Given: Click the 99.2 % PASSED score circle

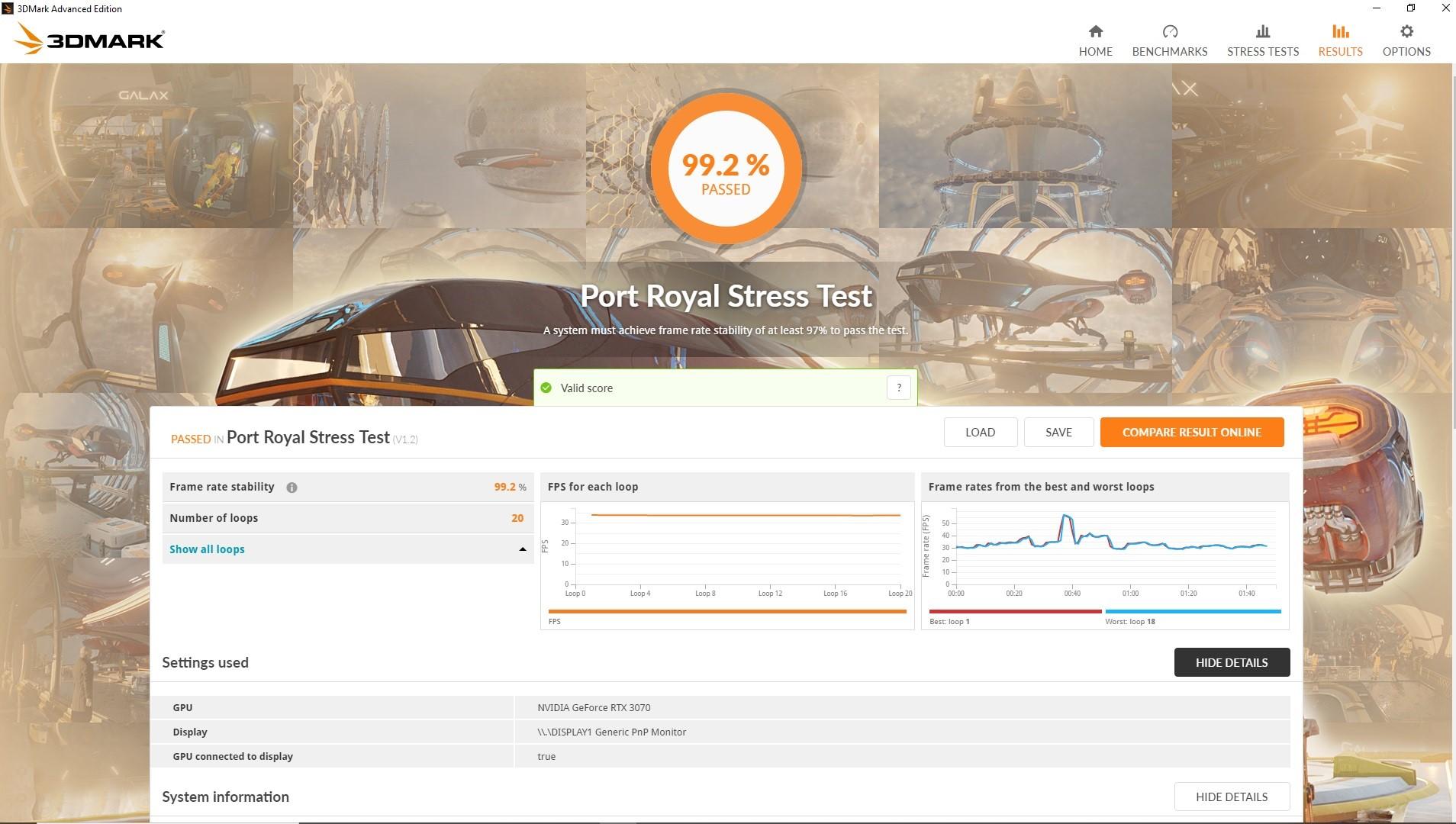Looking at the screenshot, I should (x=725, y=169).
